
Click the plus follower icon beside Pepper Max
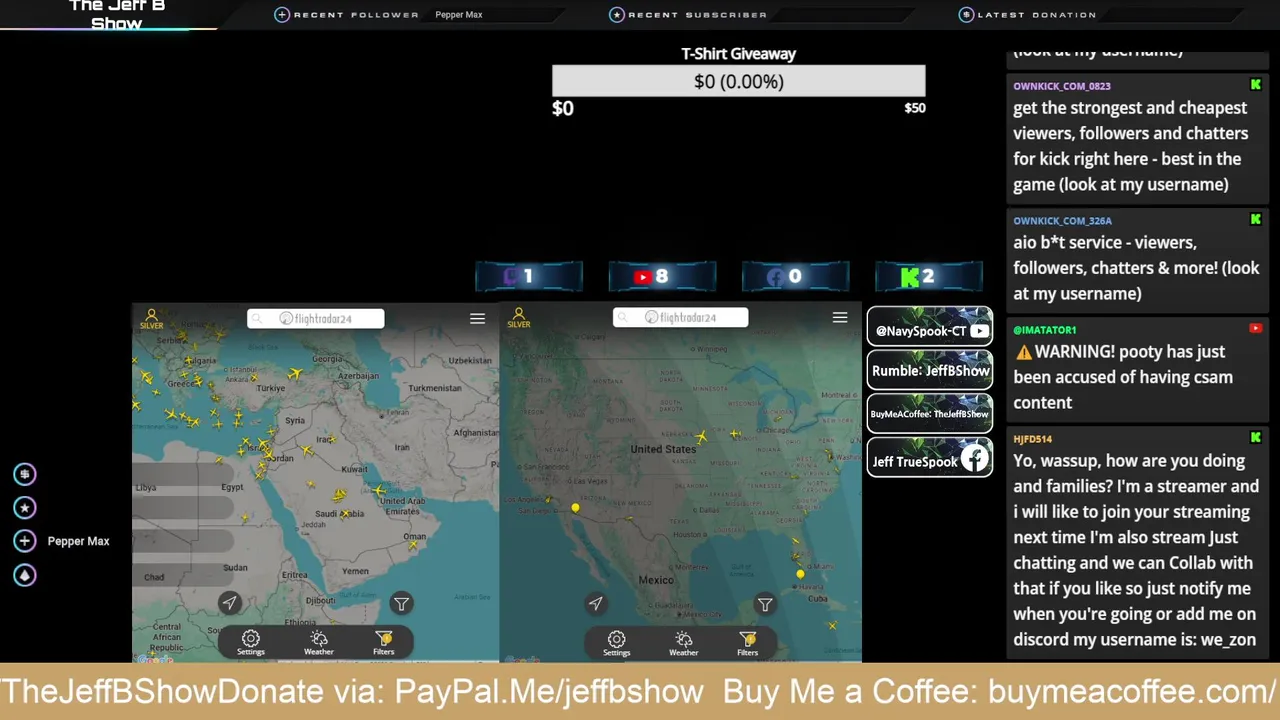[25, 541]
